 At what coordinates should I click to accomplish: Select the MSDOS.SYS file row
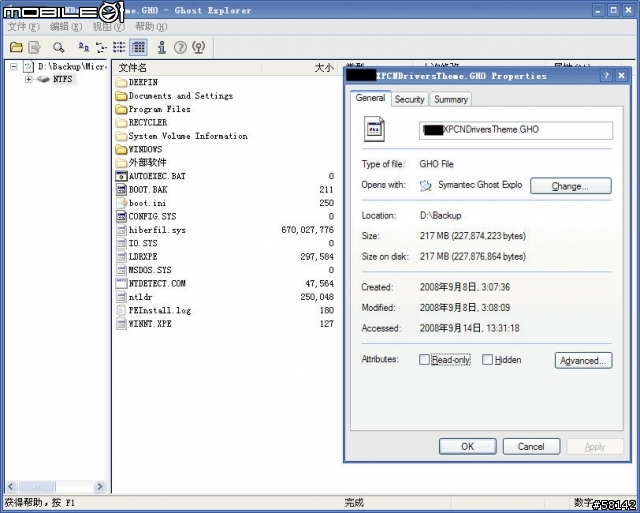click(x=224, y=270)
